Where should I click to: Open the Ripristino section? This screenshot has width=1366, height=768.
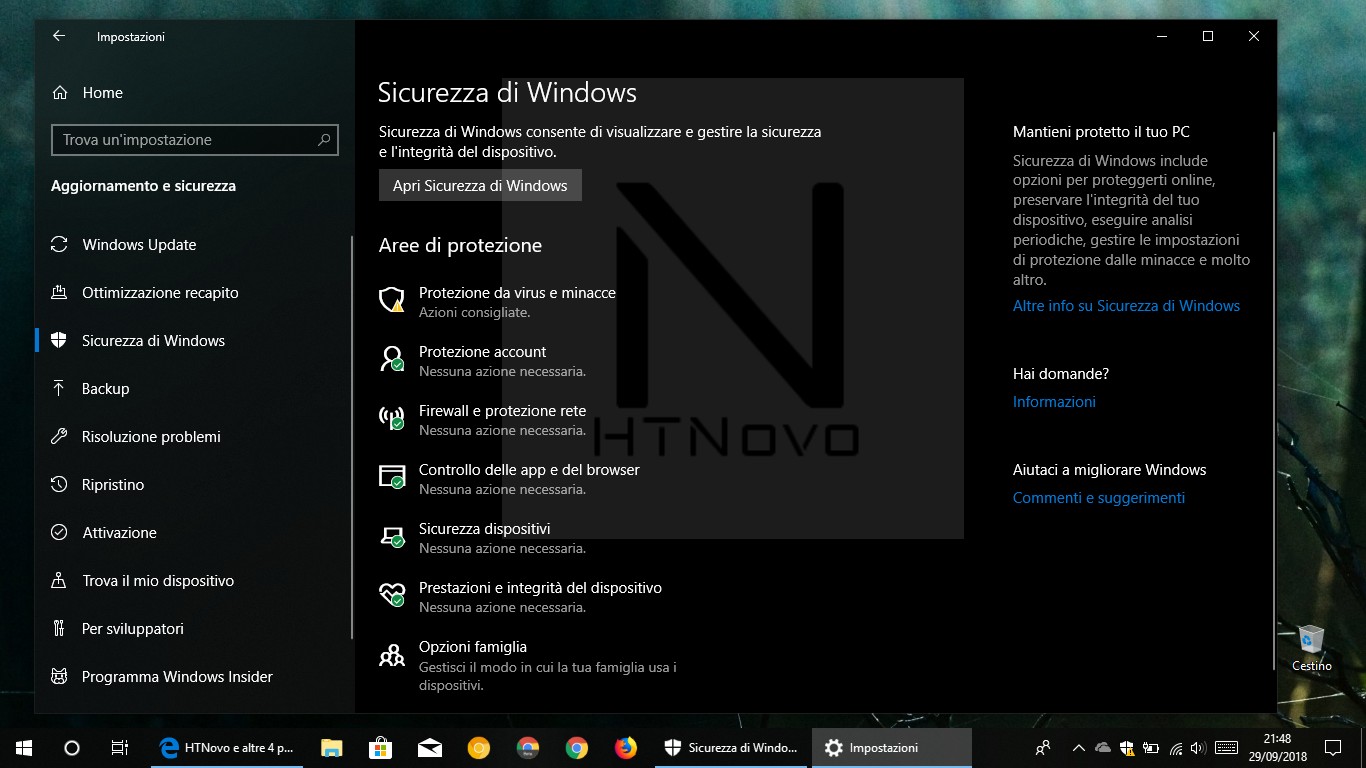tap(98, 485)
